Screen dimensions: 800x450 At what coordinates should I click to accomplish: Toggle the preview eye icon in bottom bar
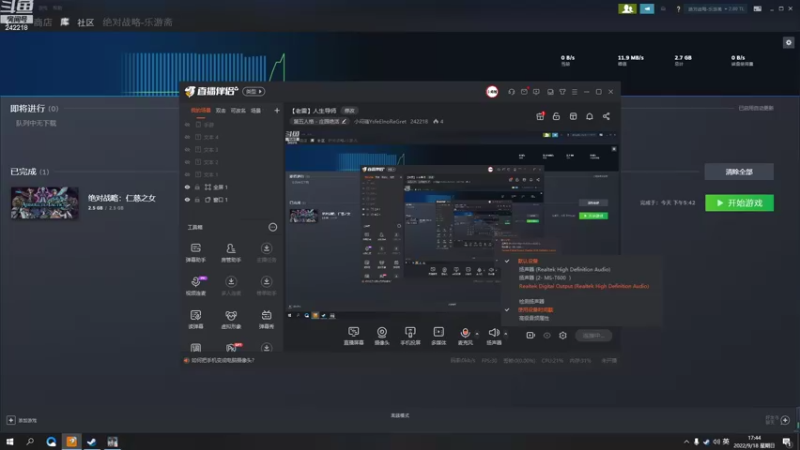(546, 335)
